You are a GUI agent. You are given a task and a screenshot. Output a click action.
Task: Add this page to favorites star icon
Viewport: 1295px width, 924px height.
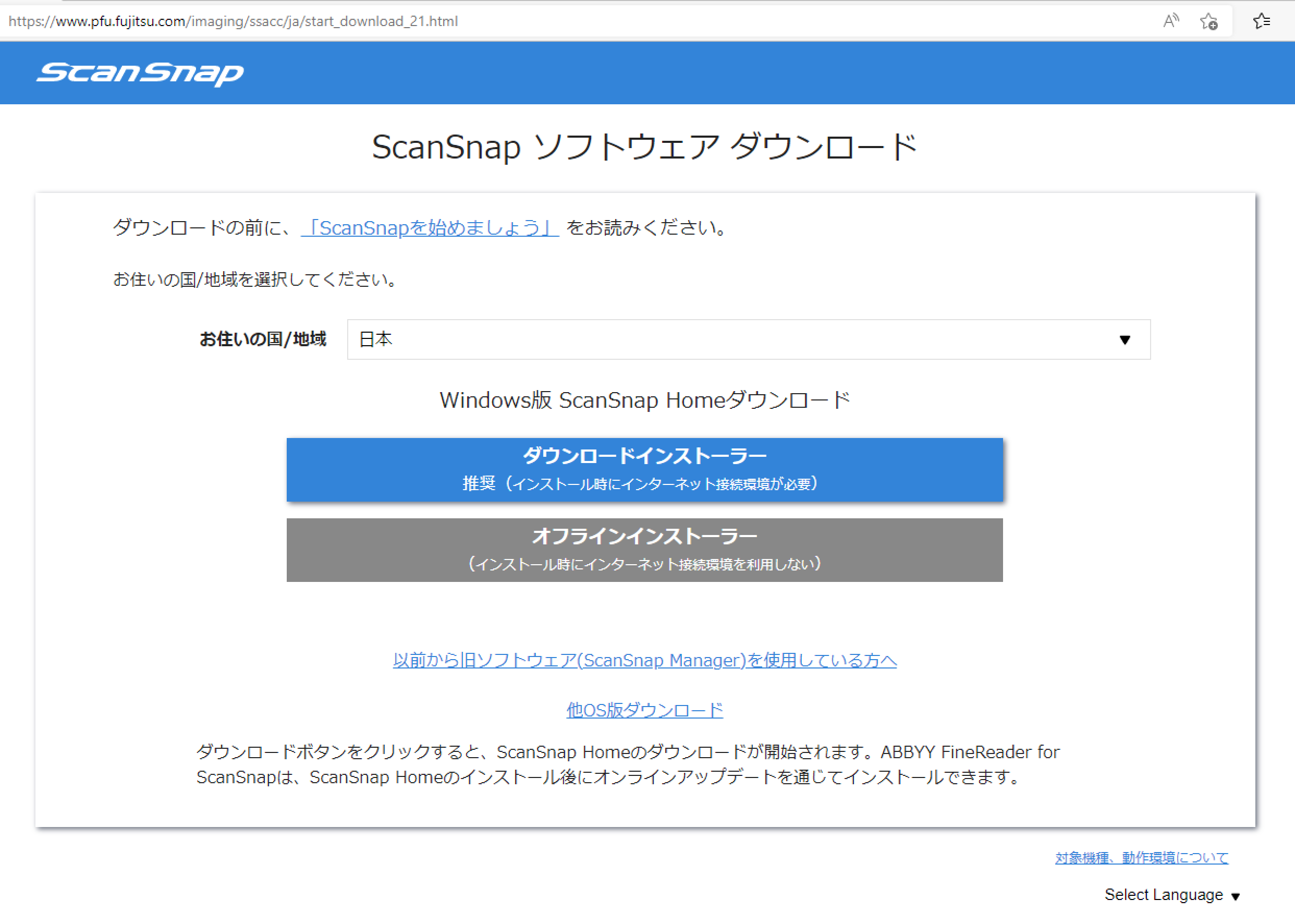(x=1208, y=21)
